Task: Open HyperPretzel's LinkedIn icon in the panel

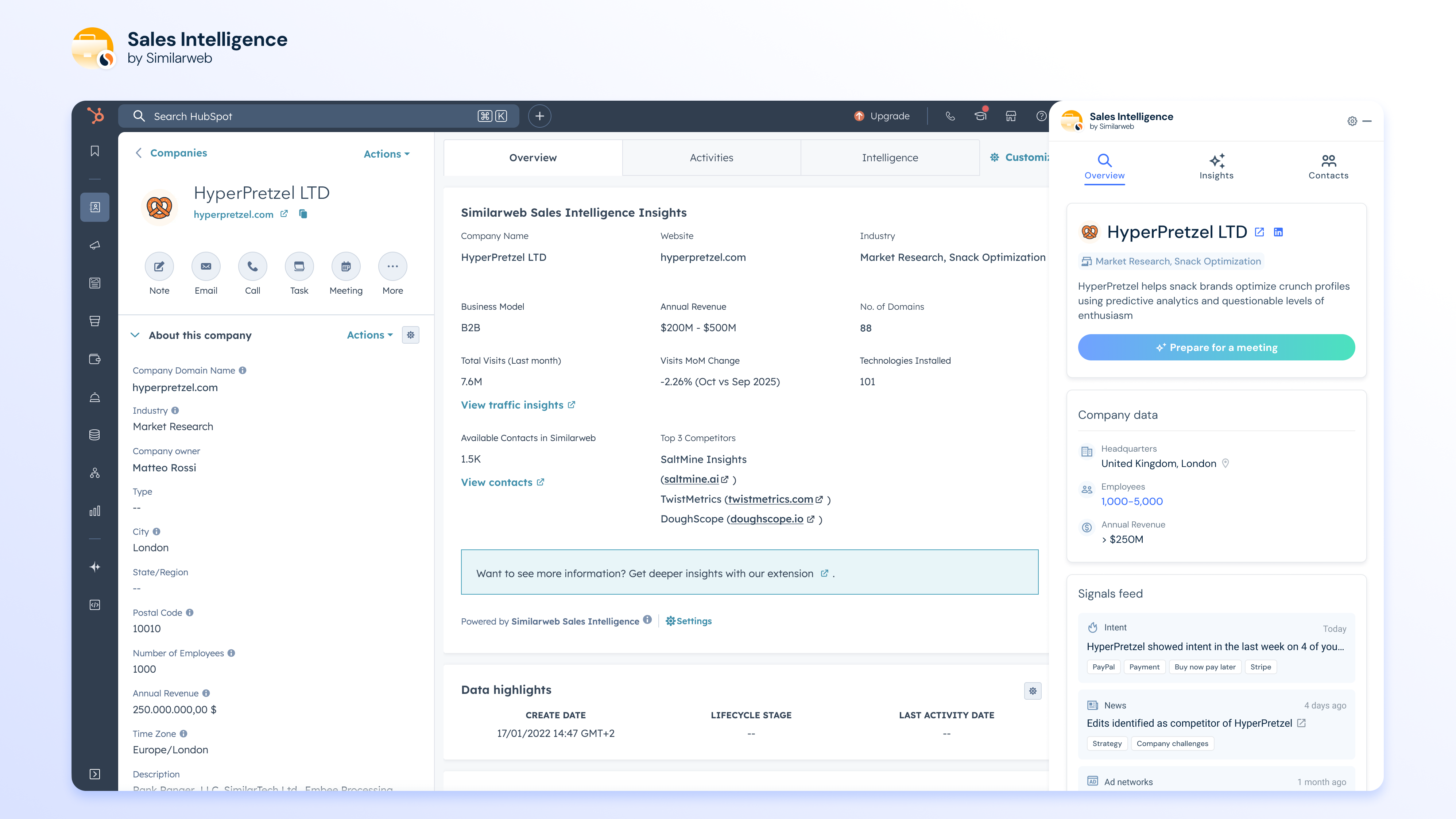Action: point(1278,232)
